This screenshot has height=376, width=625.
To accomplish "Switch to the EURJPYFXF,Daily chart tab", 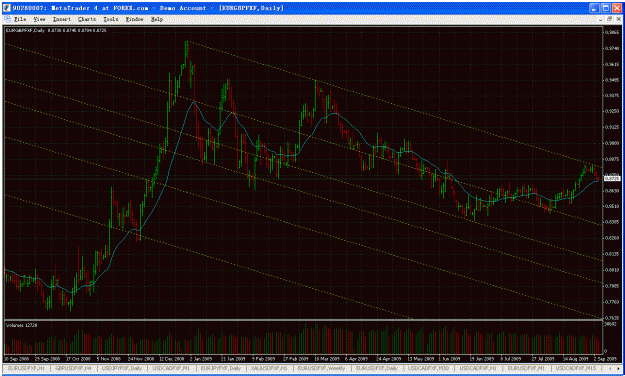I will [220, 368].
